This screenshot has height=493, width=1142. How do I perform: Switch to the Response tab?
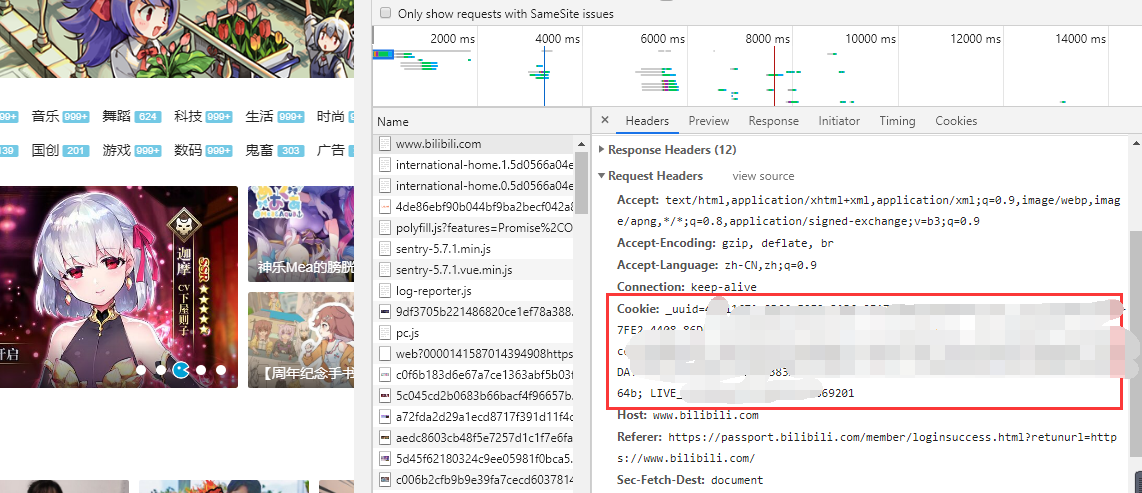[773, 121]
